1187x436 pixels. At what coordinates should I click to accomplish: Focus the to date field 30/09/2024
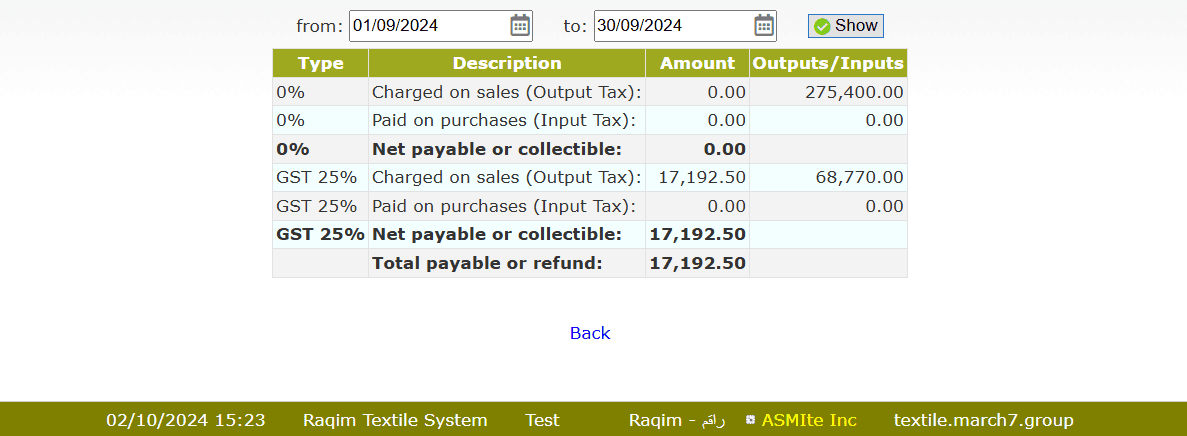(672, 26)
